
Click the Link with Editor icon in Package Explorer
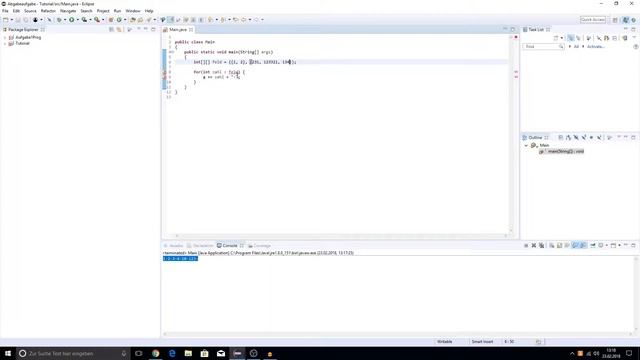click(119, 29)
